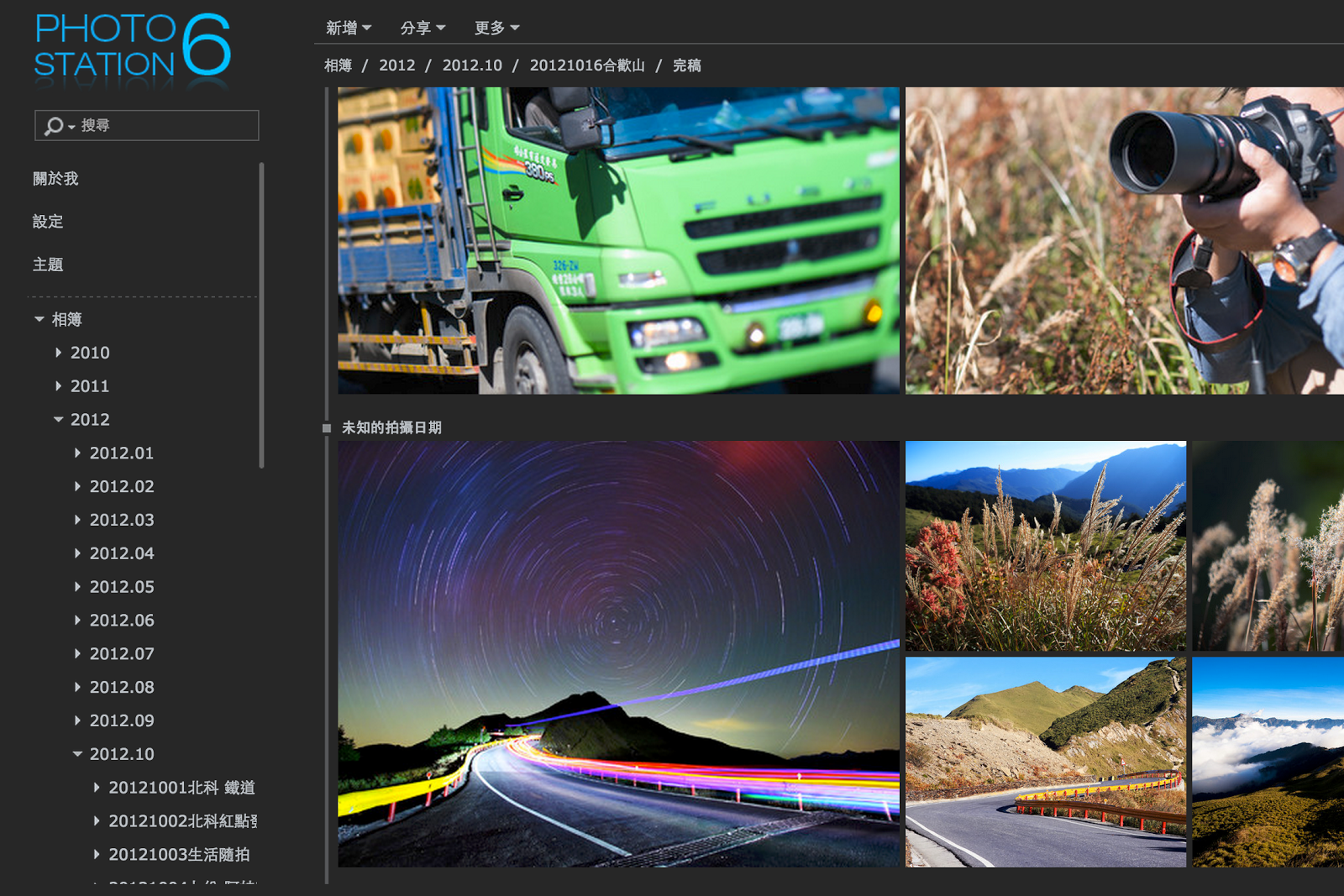This screenshot has width=1344, height=896.
Task: Select the 2010 album
Action: (90, 353)
